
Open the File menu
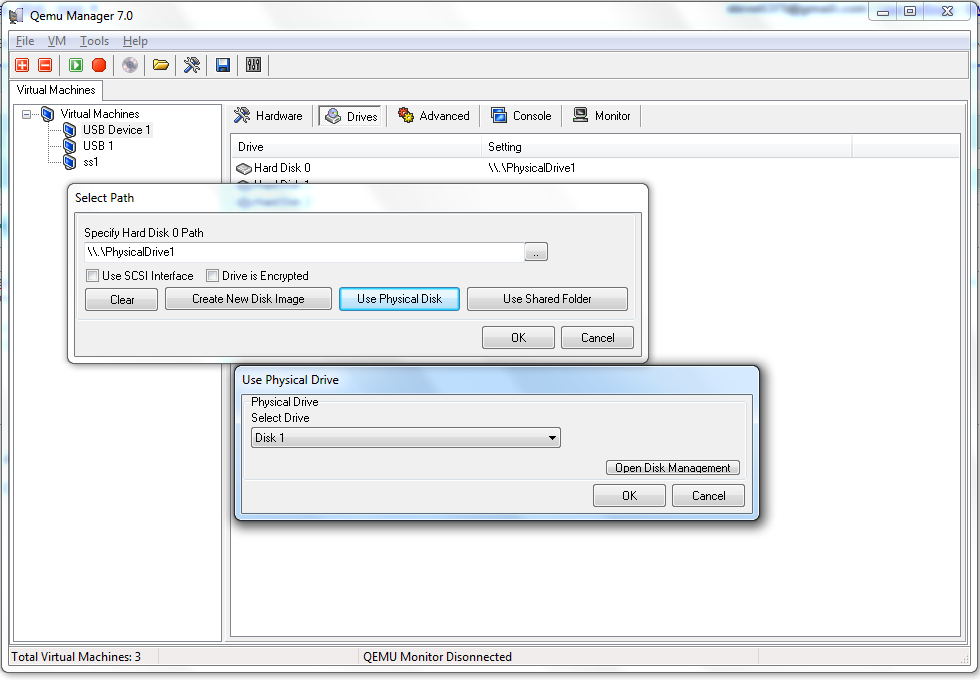pos(25,41)
